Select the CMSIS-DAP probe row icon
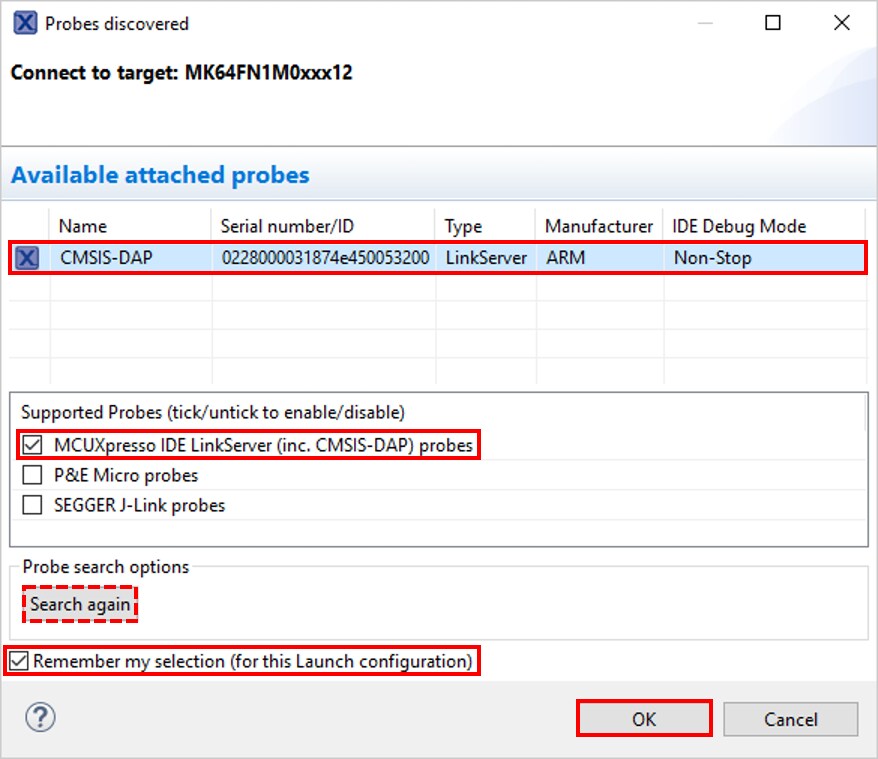Screen dimensions: 878x759 pos(27,258)
